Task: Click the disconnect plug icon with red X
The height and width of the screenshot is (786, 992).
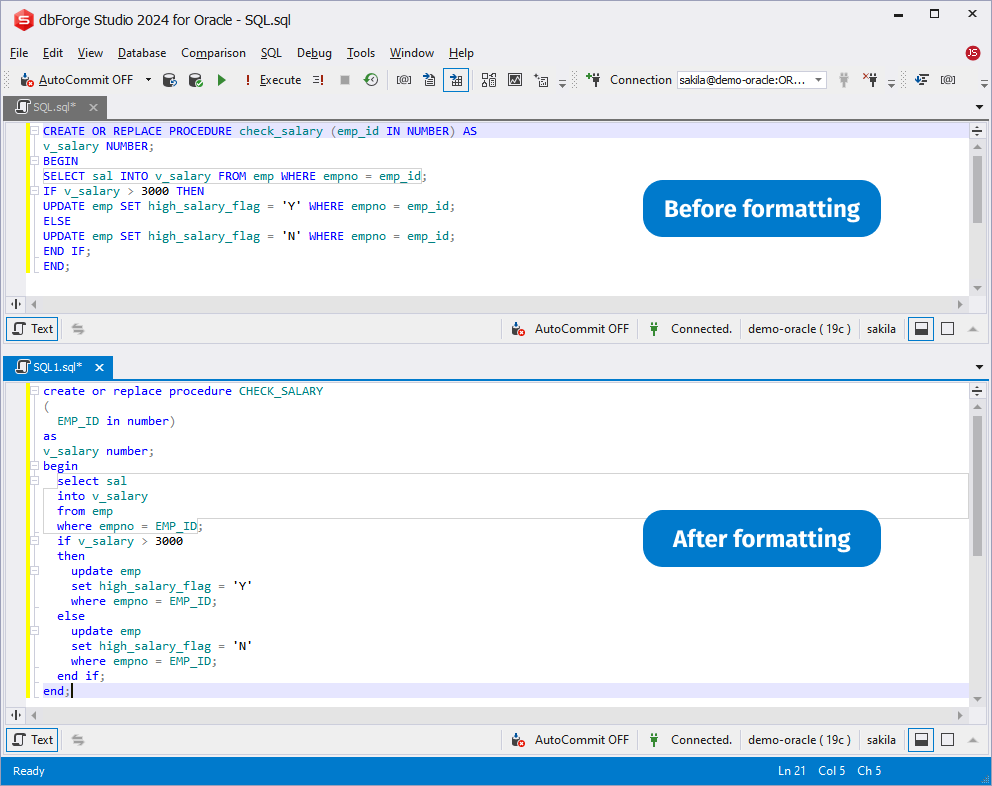Action: [x=870, y=80]
